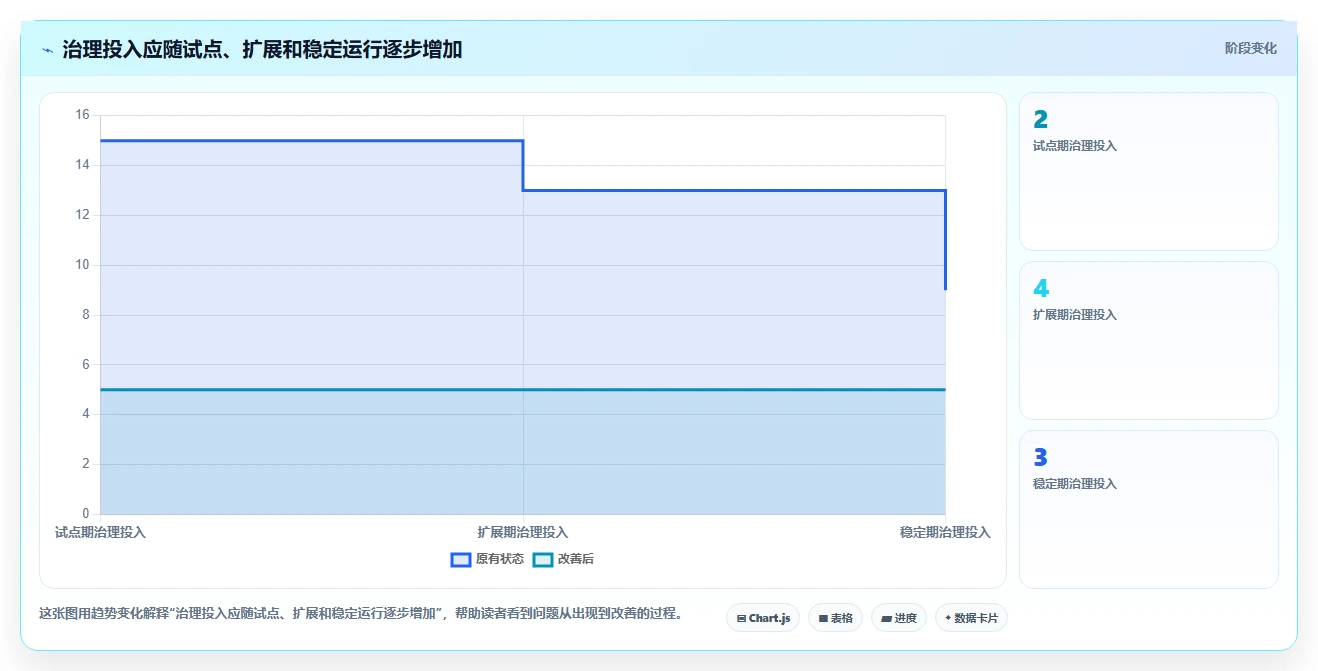
Task: Click the 数据卡片 tag chip
Action: point(971,618)
